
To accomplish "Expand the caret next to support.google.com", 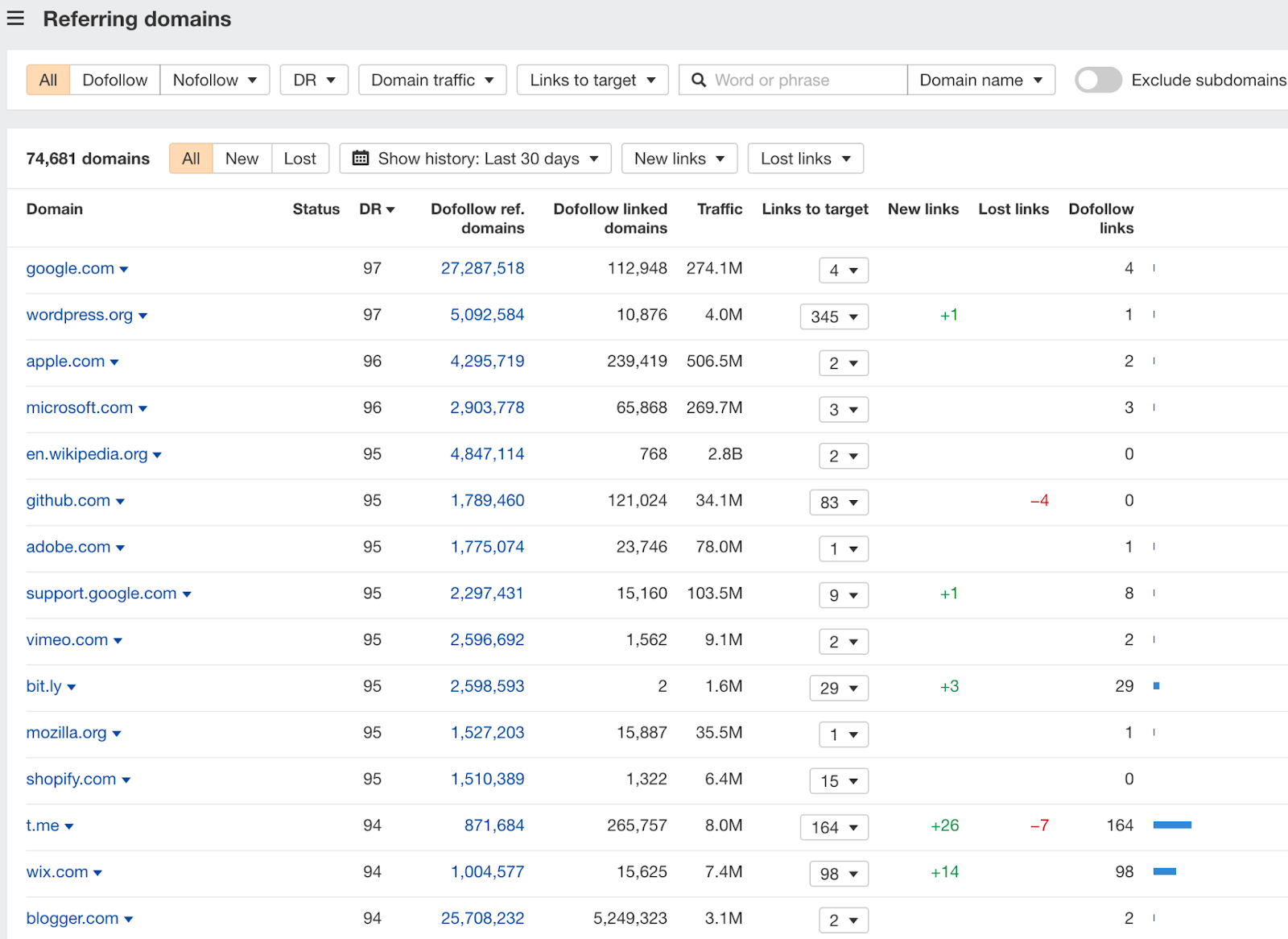I will tap(187, 594).
